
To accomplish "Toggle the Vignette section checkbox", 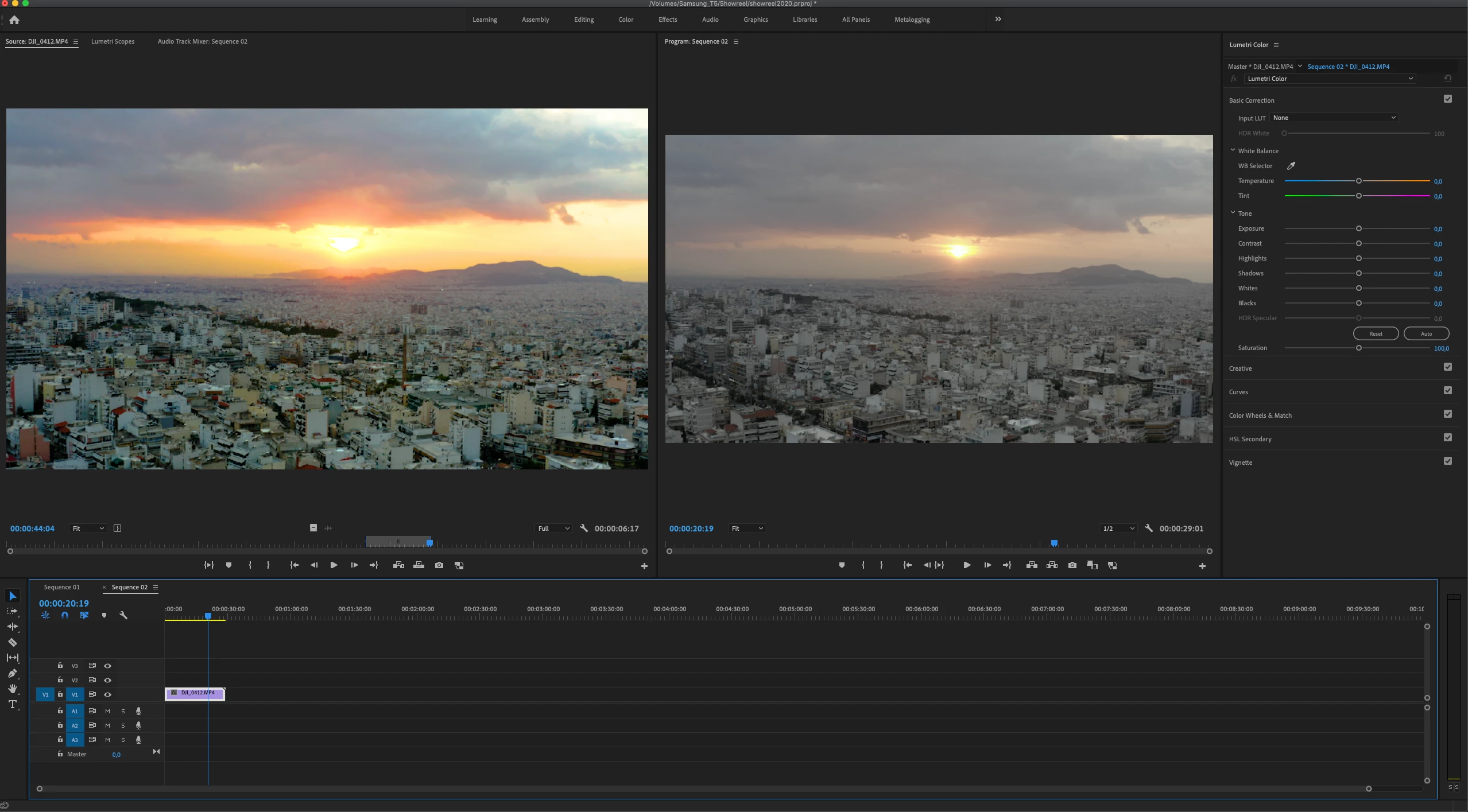I will coord(1447,461).
